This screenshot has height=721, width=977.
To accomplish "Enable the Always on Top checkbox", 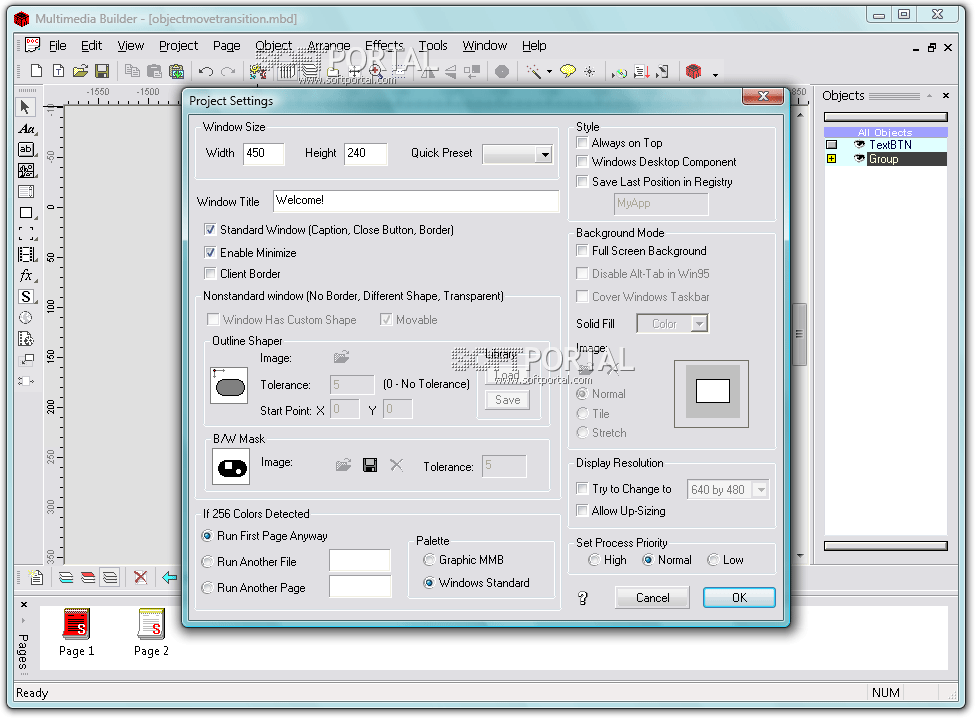I will pyautogui.click(x=582, y=143).
